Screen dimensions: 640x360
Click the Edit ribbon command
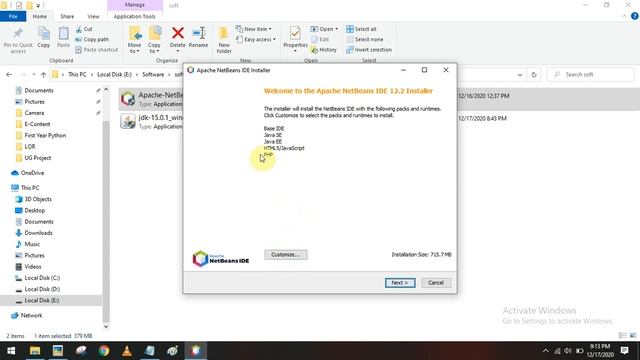coord(320,40)
